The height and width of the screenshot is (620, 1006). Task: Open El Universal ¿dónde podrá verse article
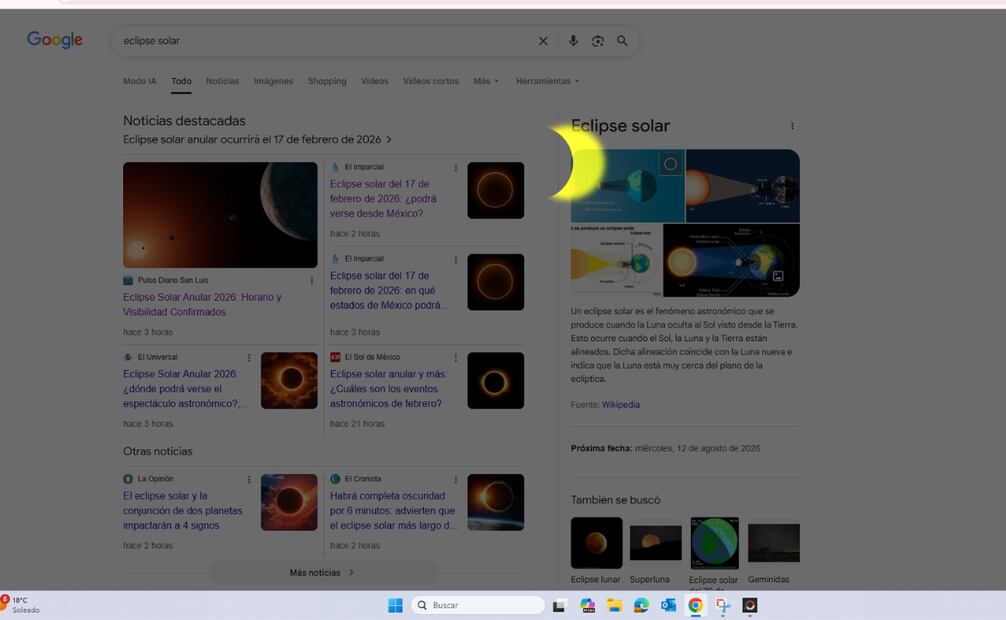(x=185, y=388)
